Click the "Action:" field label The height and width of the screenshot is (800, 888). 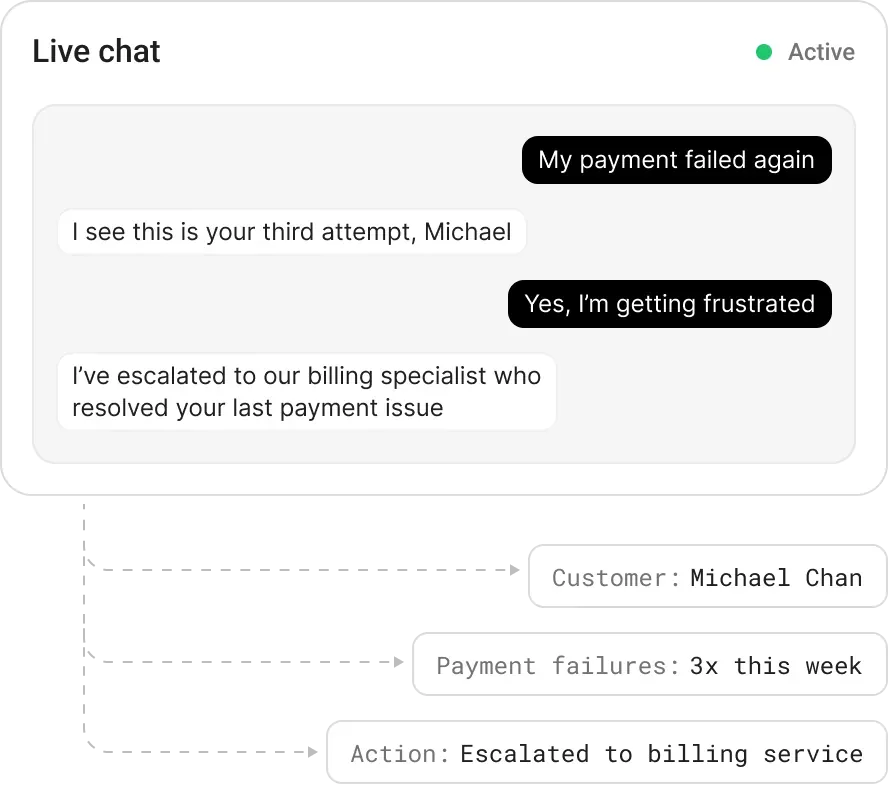click(400, 754)
